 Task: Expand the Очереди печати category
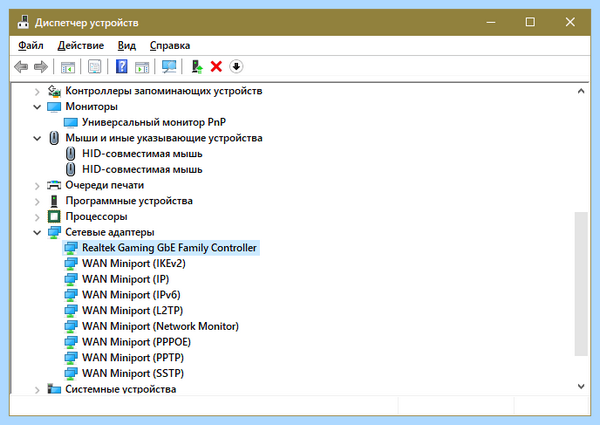click(x=37, y=186)
